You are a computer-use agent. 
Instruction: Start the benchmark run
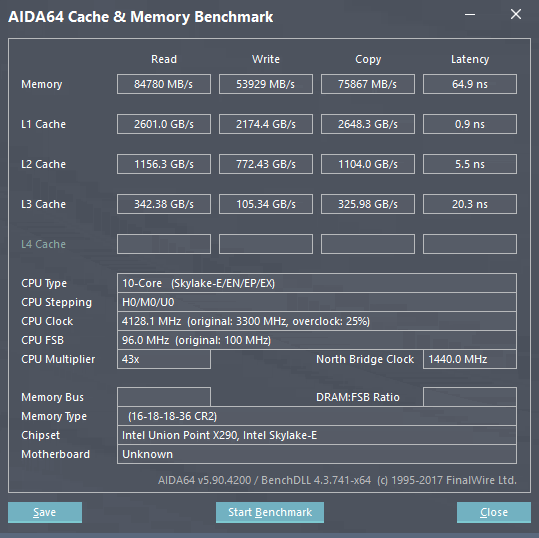[x=270, y=512]
